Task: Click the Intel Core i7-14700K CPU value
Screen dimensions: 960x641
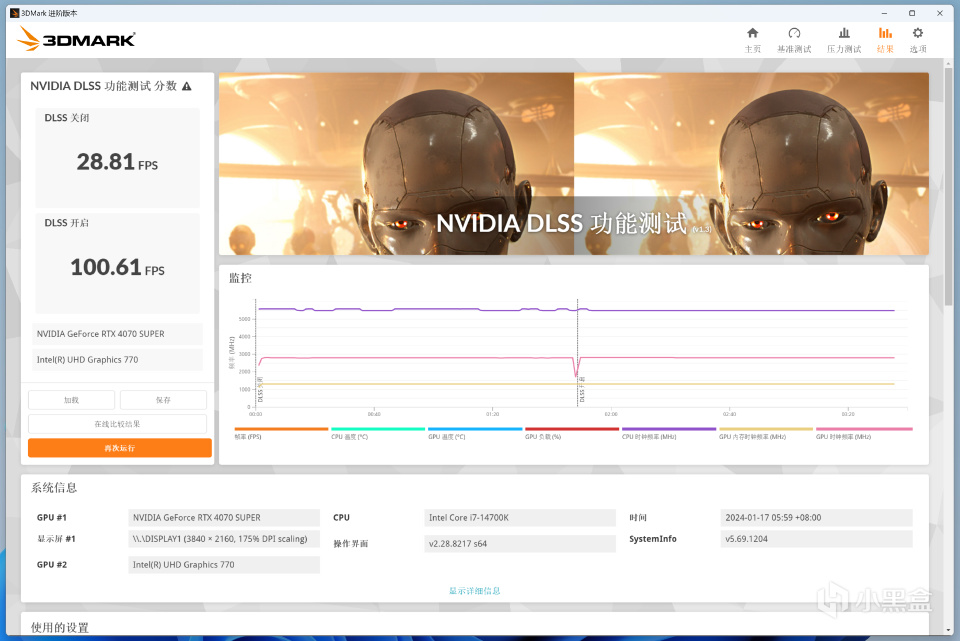Action: tap(520, 517)
